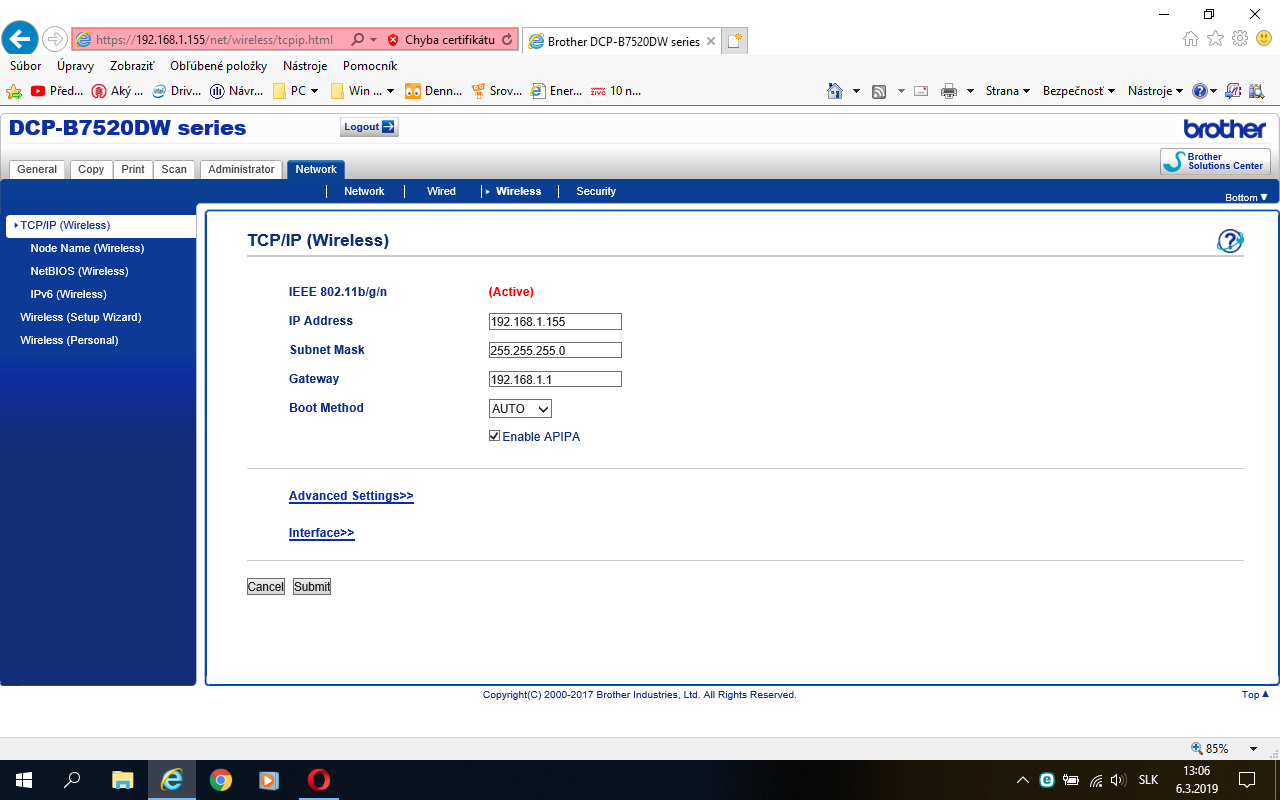Click the smiley feedback icon
The width and height of the screenshot is (1280, 800).
[x=1264, y=39]
